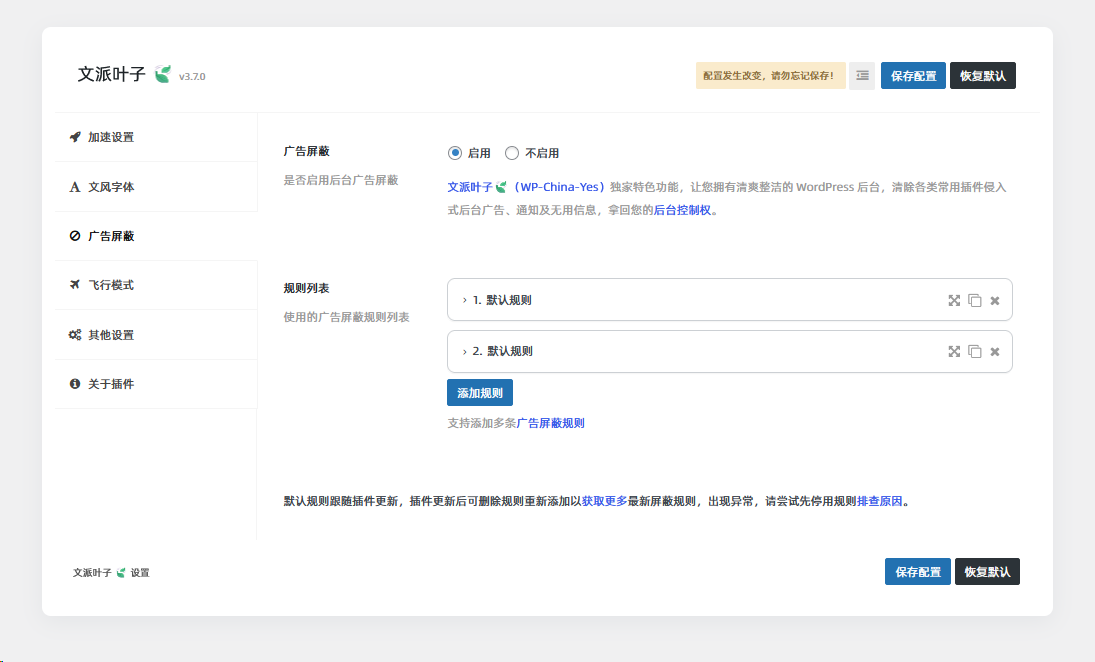
Task: Click the expand-all icon beside 保存配置
Action: (x=862, y=76)
